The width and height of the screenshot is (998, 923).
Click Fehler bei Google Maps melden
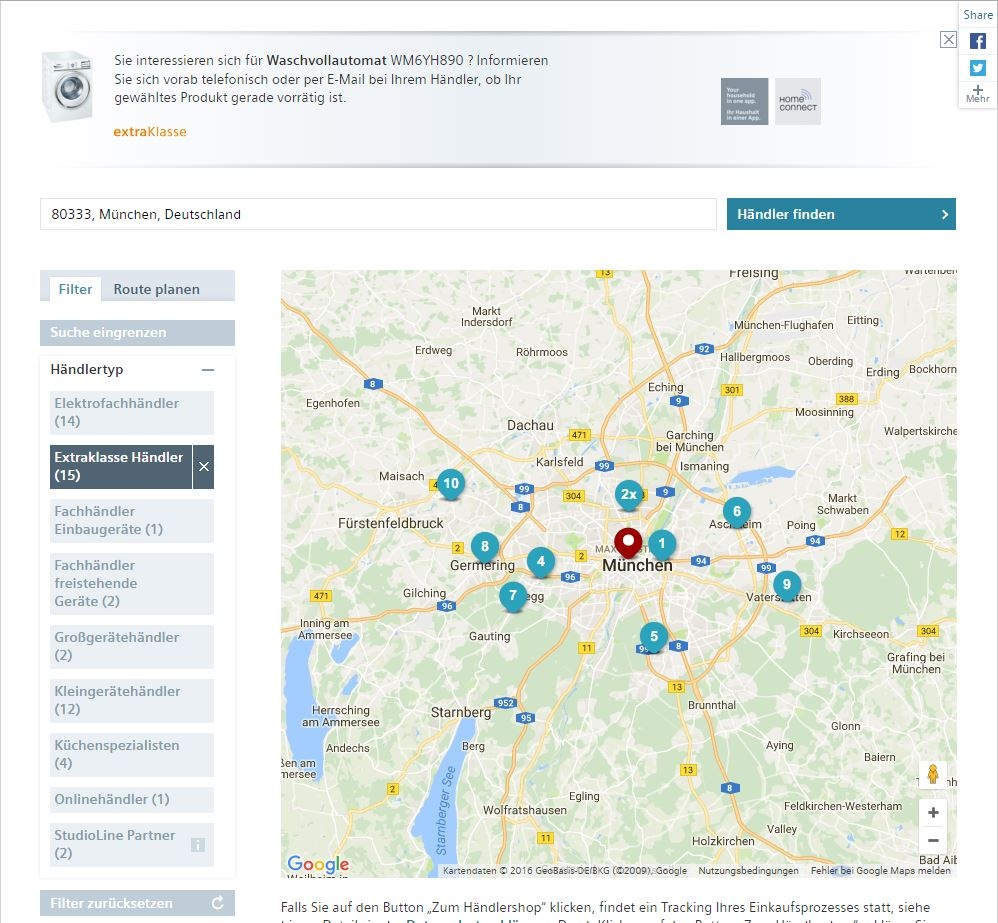pyautogui.click(x=881, y=871)
